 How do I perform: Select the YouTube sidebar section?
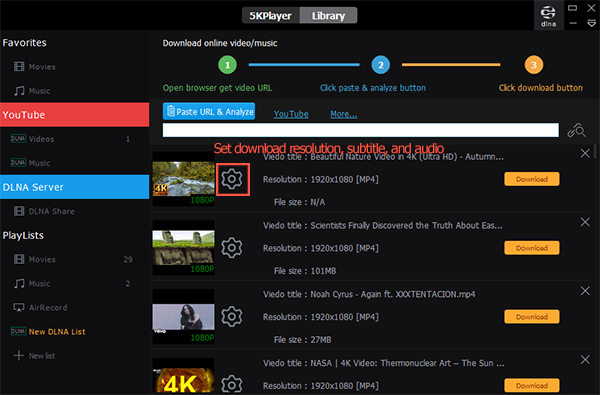pos(75,114)
